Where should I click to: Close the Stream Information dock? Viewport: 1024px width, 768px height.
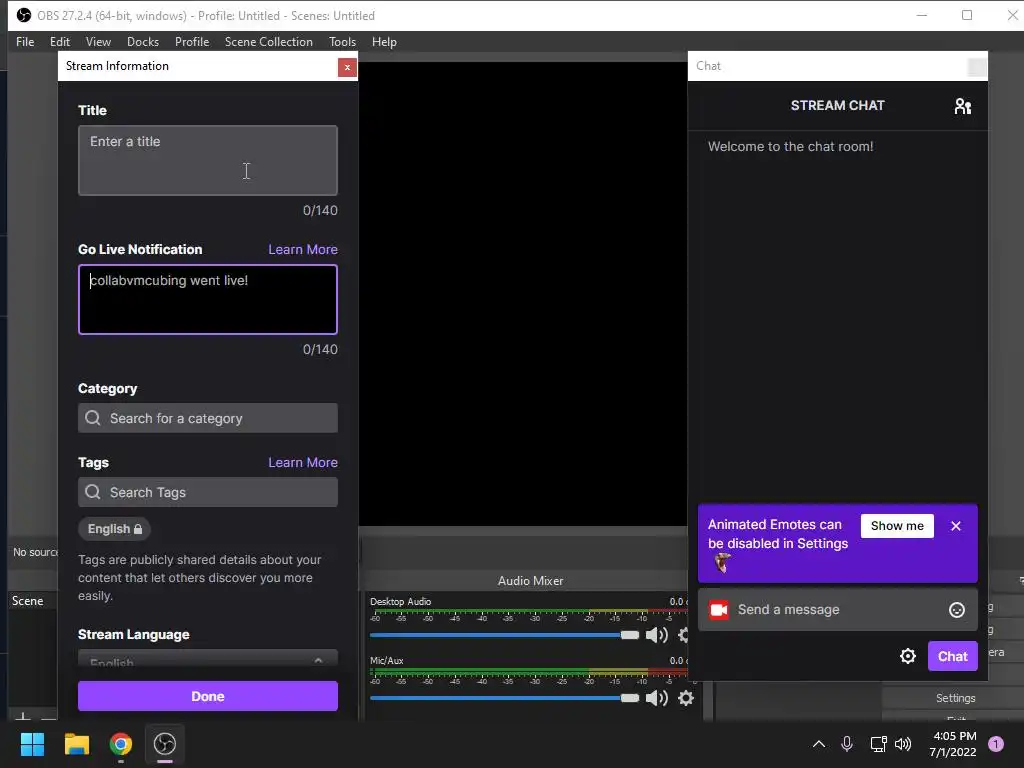pyautogui.click(x=347, y=67)
